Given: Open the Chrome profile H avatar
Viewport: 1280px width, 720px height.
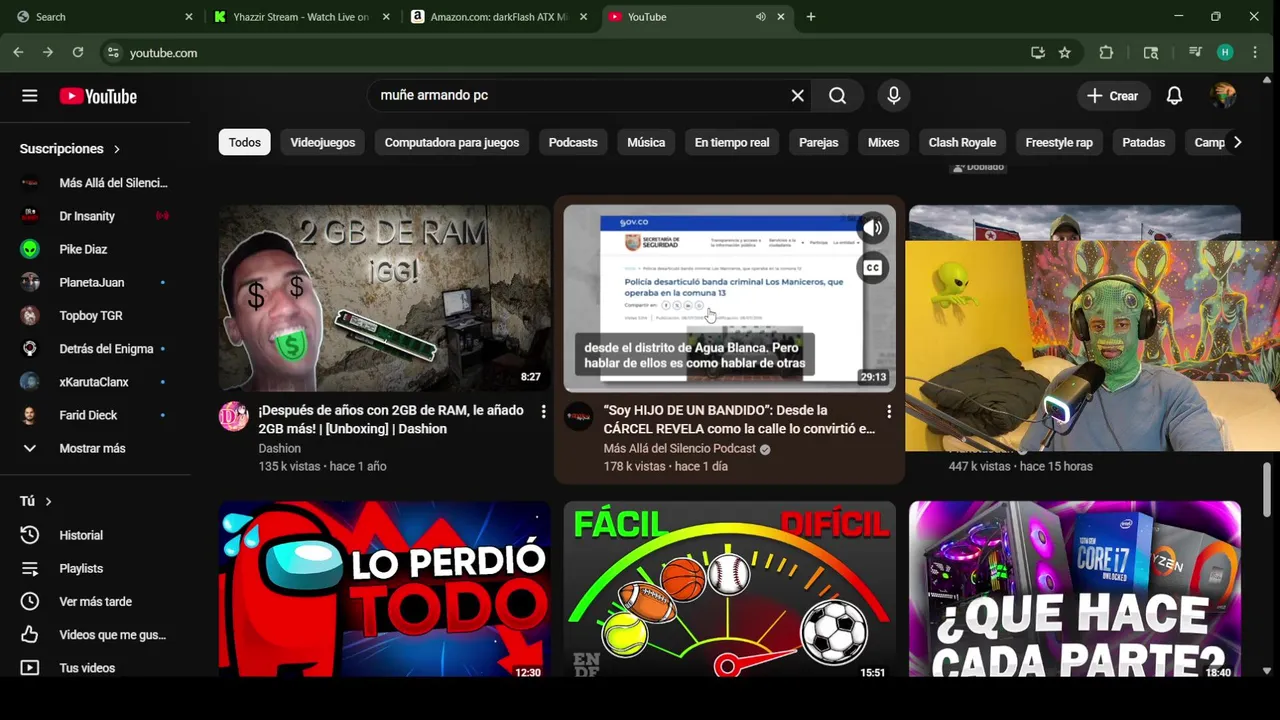Looking at the screenshot, I should coord(1225,52).
